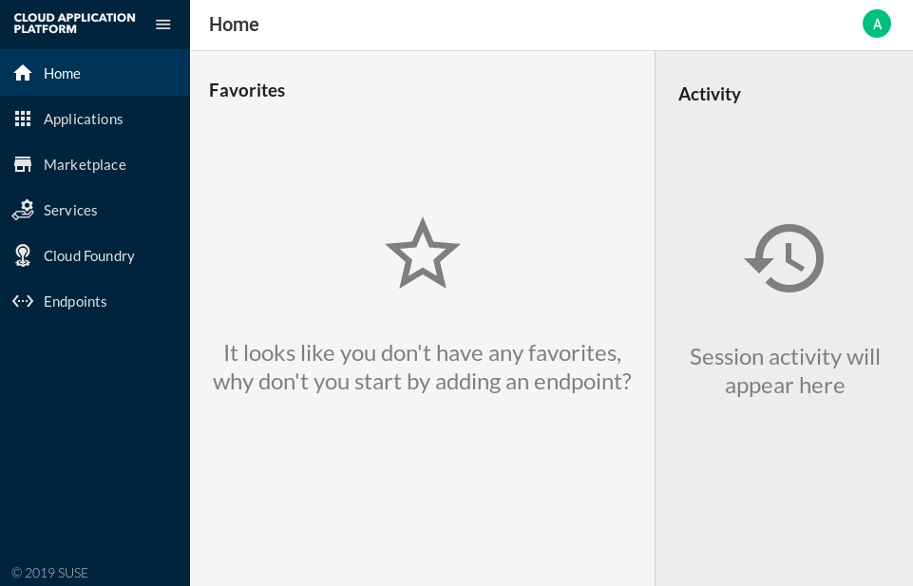Select Home in the side navigation
The height and width of the screenshot is (586, 913).
tap(62, 73)
